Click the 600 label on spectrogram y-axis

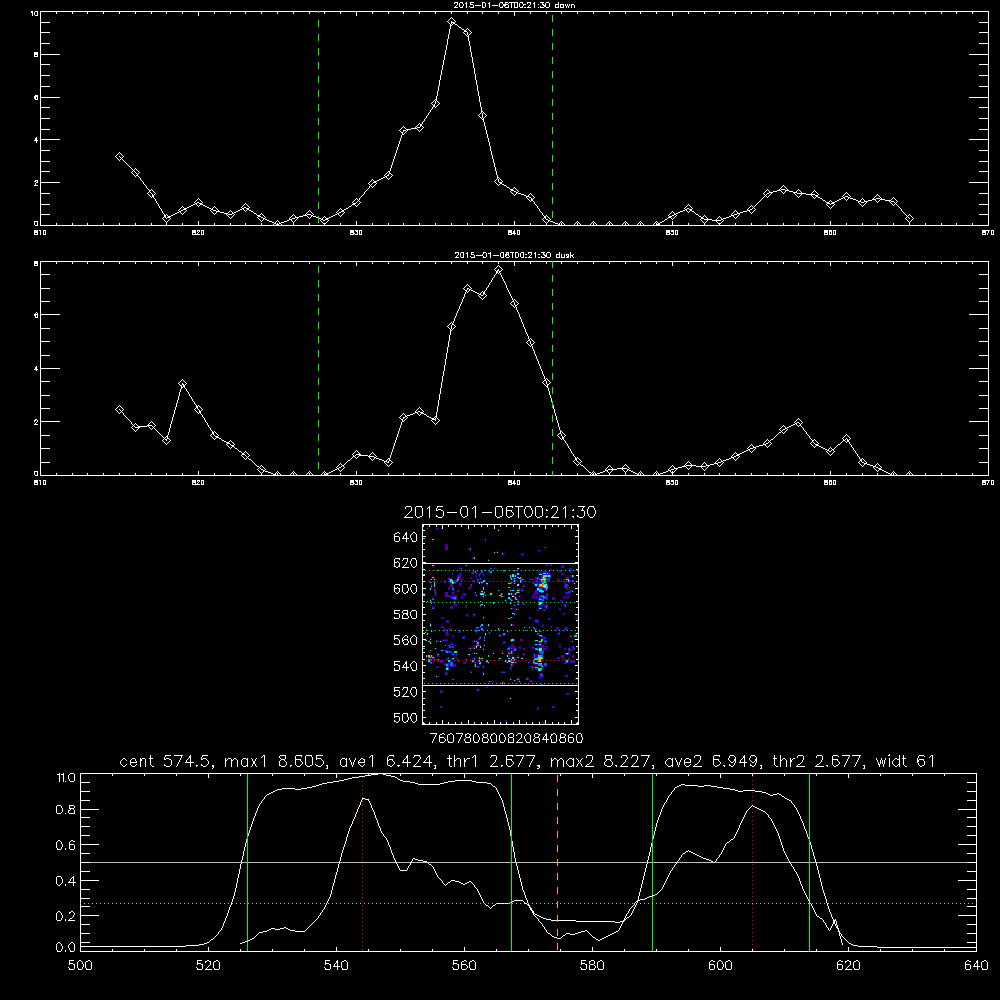pos(406,589)
